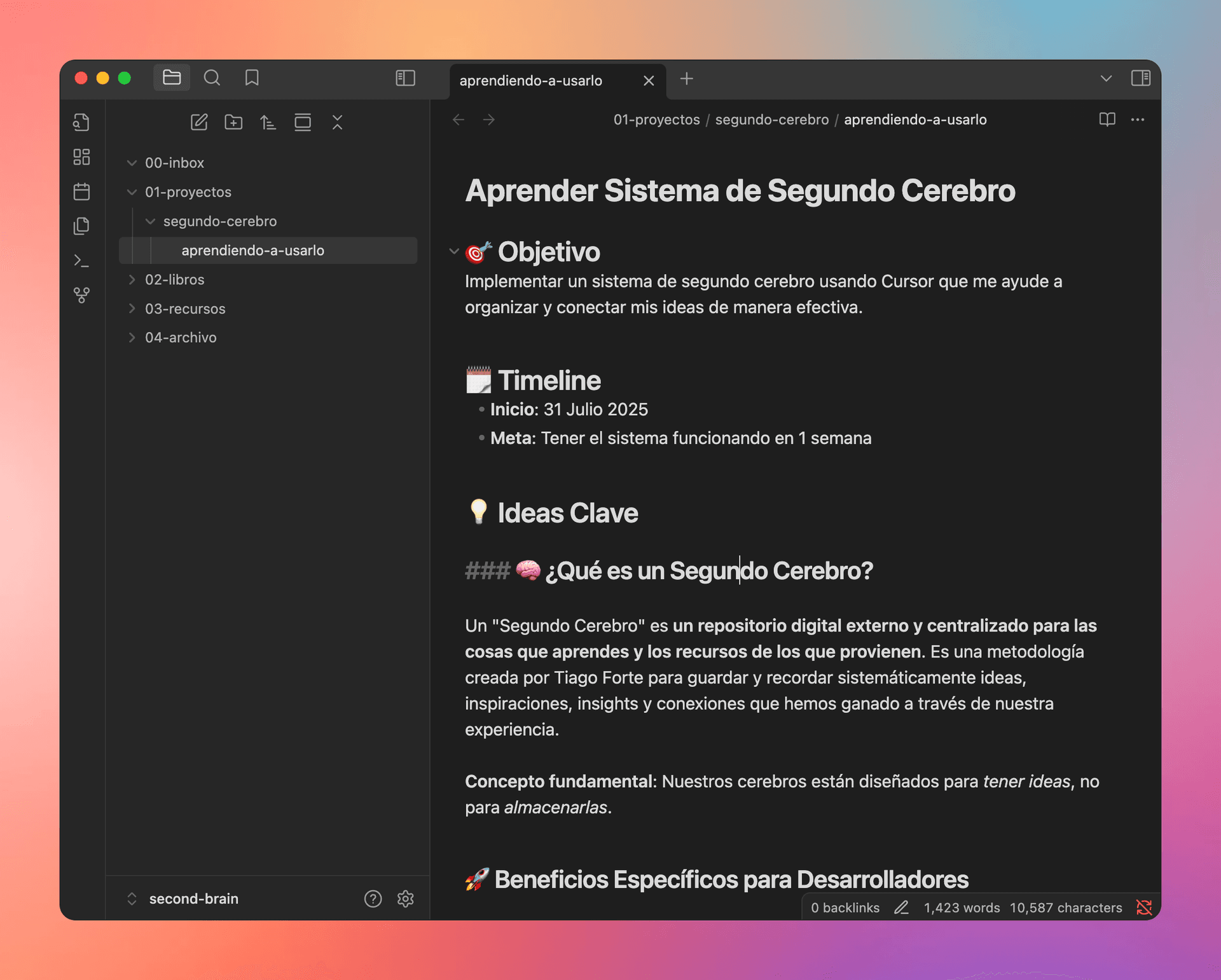Viewport: 1221px width, 980px height.
Task: Open the bookmarks panel
Action: (251, 78)
